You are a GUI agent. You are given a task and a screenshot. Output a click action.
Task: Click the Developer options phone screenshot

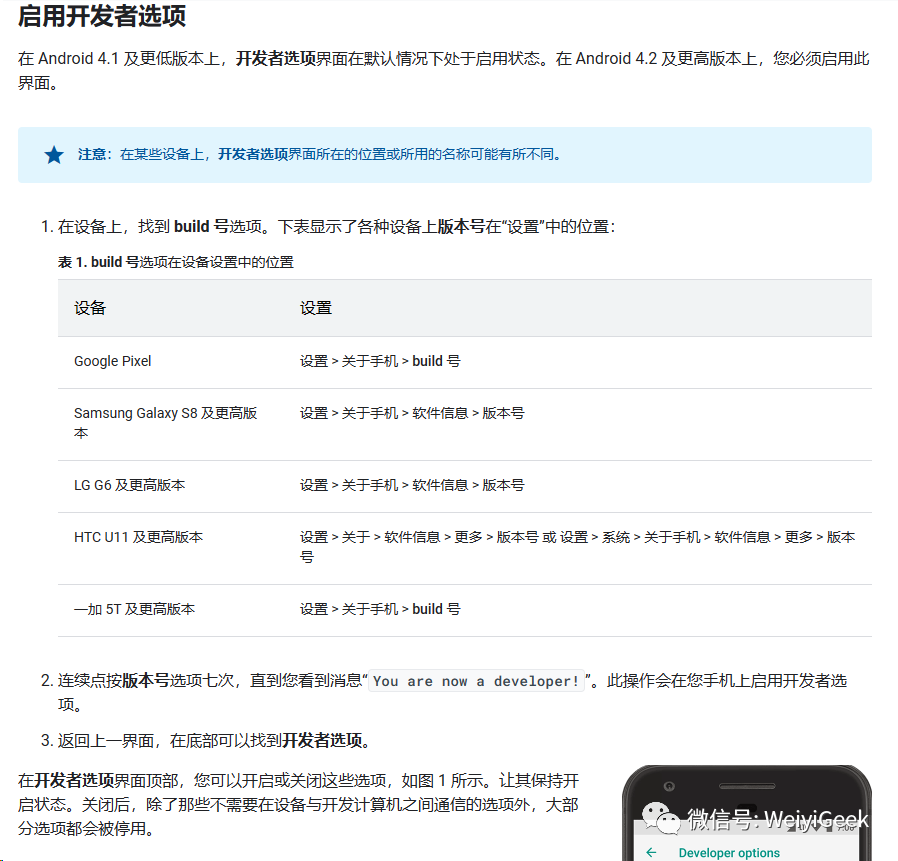747,813
